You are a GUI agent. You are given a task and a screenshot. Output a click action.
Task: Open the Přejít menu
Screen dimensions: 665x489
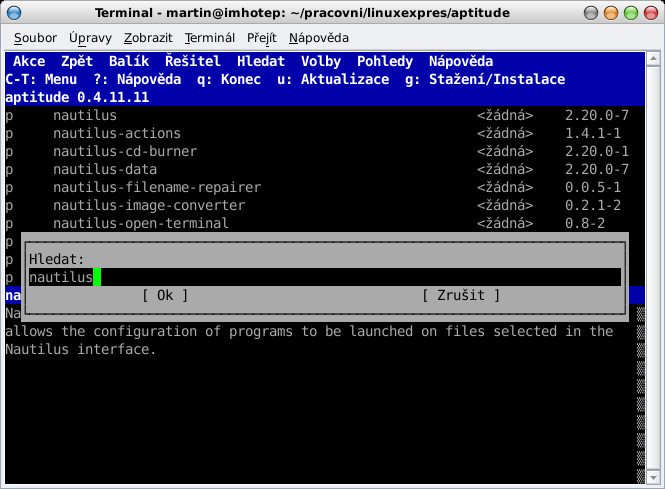[264, 38]
